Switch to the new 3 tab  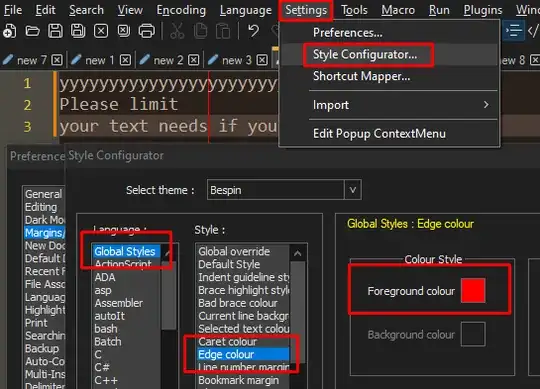tap(237, 61)
